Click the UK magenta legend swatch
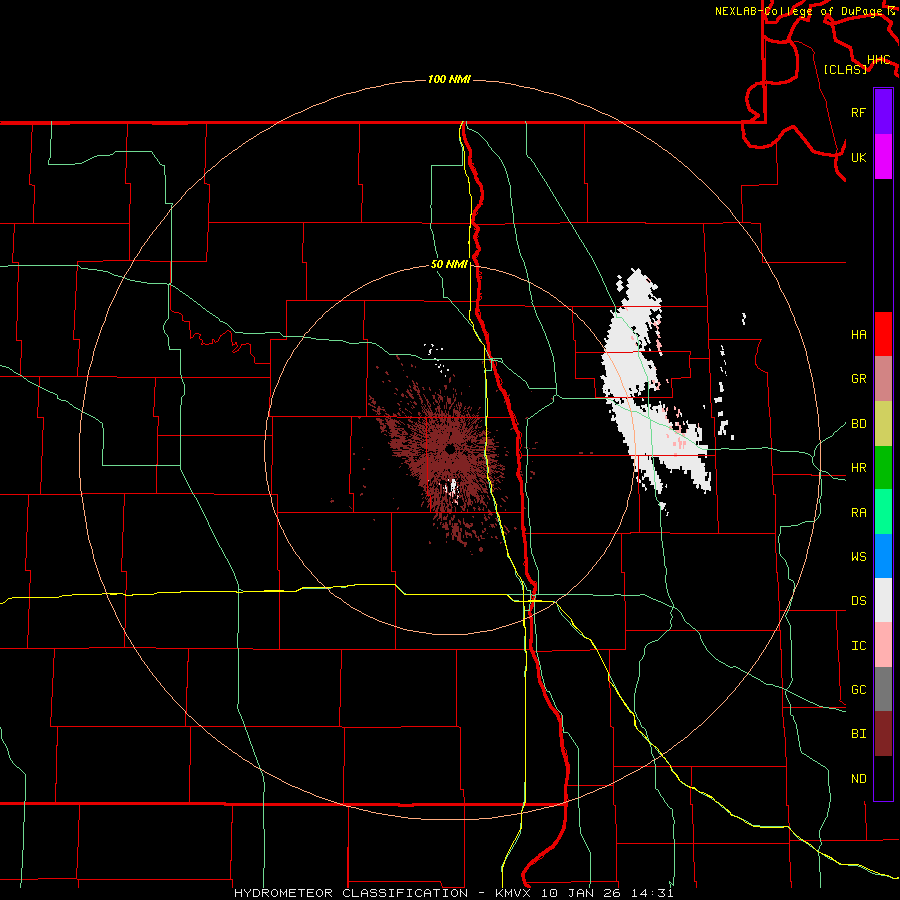Screen dimensions: 900x900 click(x=883, y=157)
